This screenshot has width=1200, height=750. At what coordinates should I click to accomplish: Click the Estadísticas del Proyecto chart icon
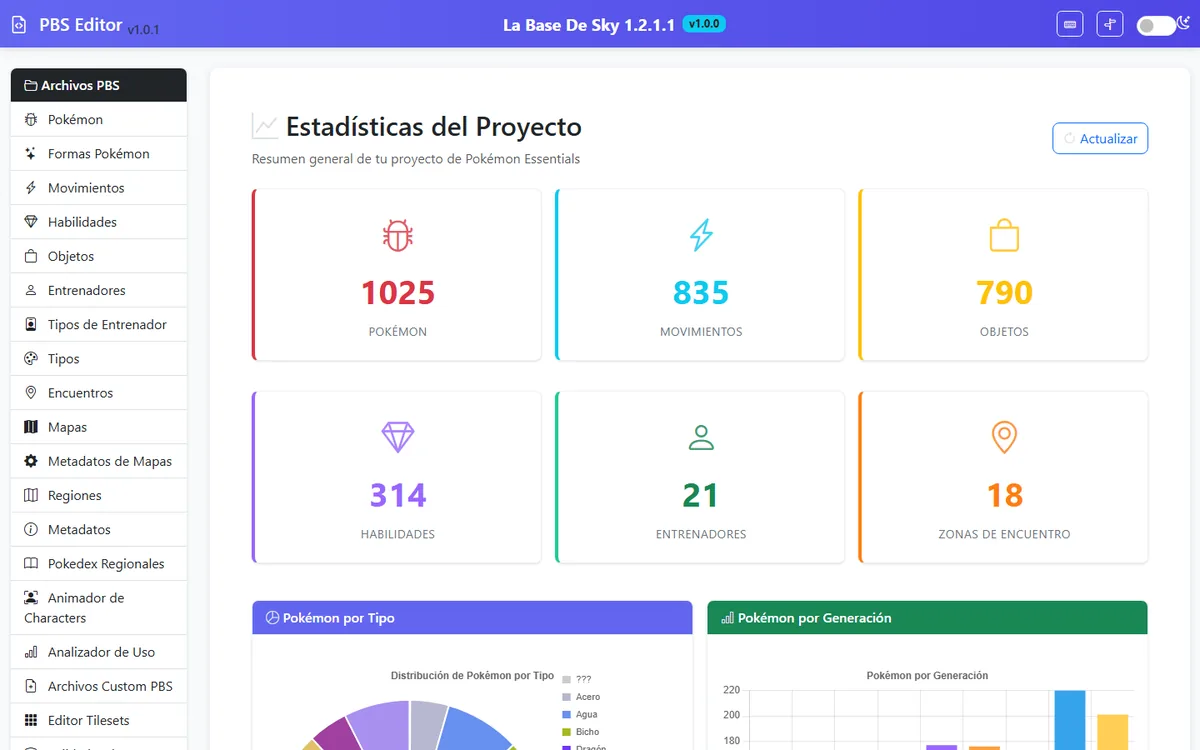[265, 127]
